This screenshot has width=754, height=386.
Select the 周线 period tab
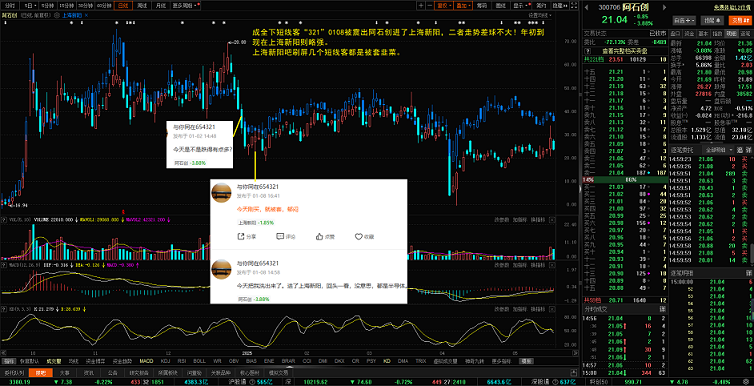coord(142,6)
